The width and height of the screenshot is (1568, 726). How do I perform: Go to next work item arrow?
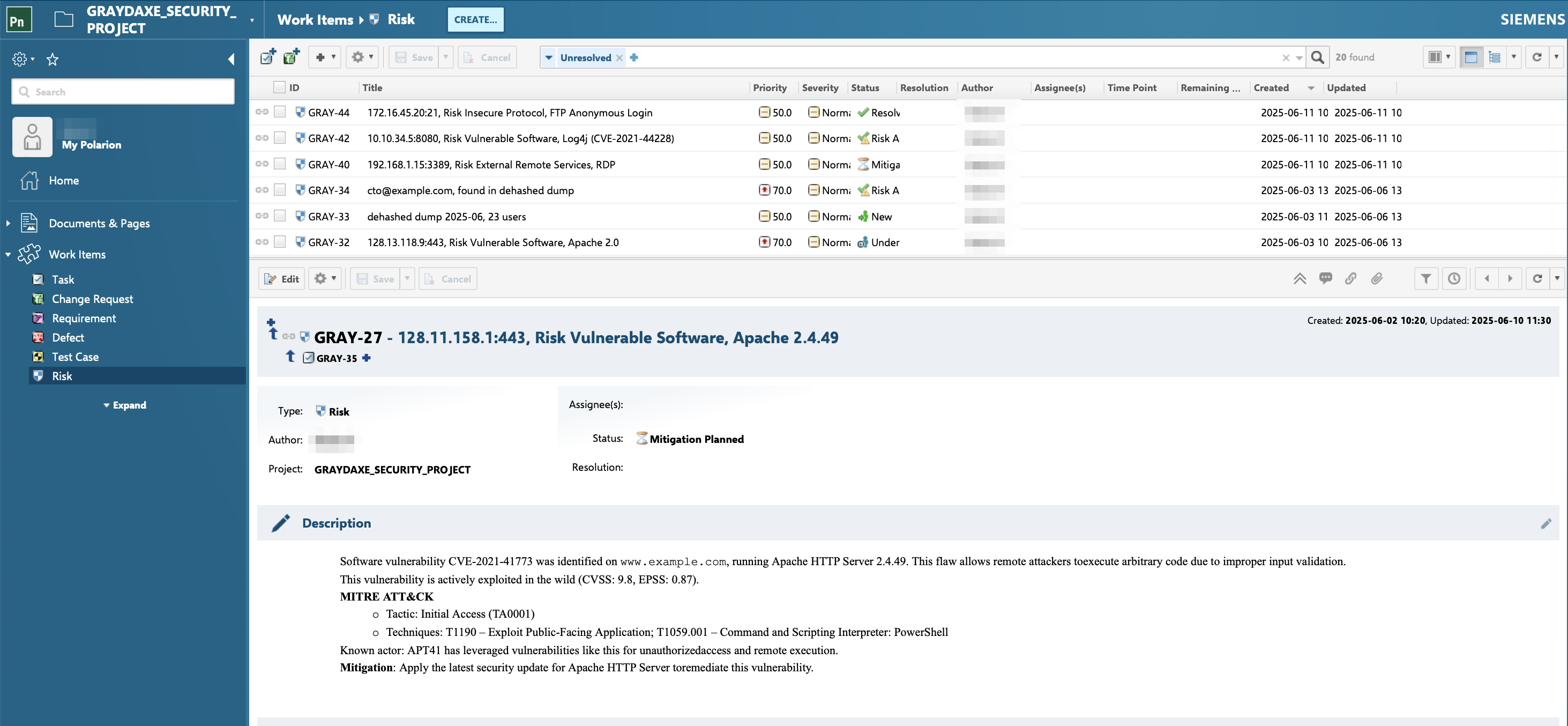(1510, 279)
